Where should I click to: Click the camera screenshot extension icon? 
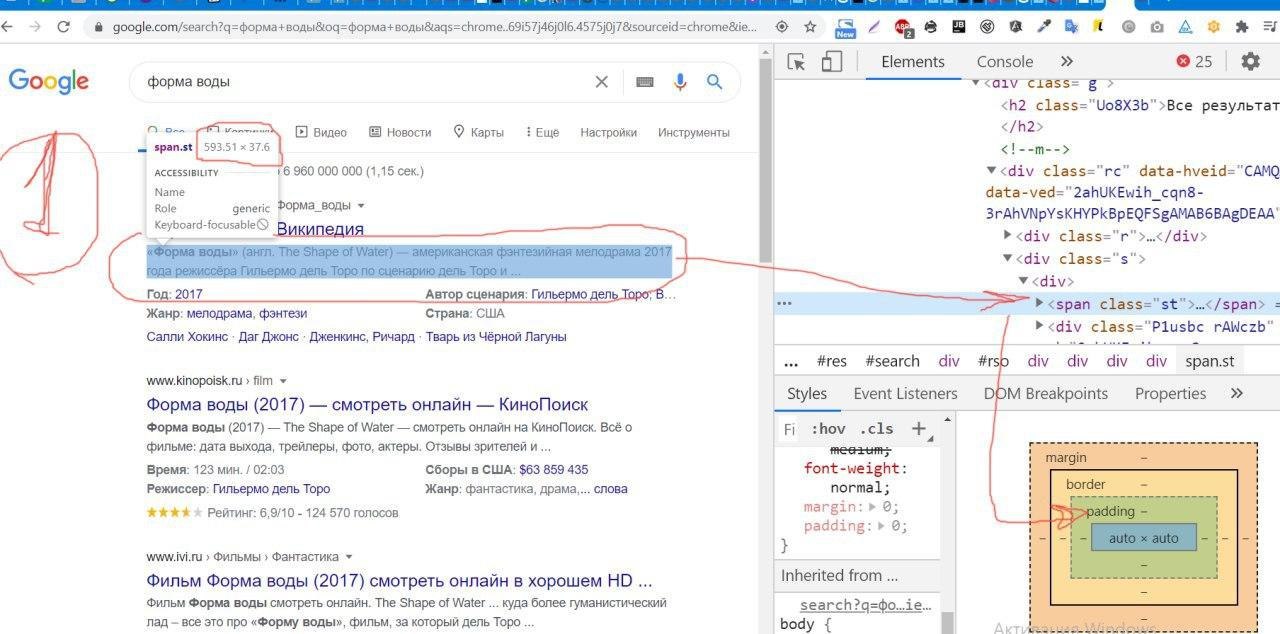[x=1157, y=27]
